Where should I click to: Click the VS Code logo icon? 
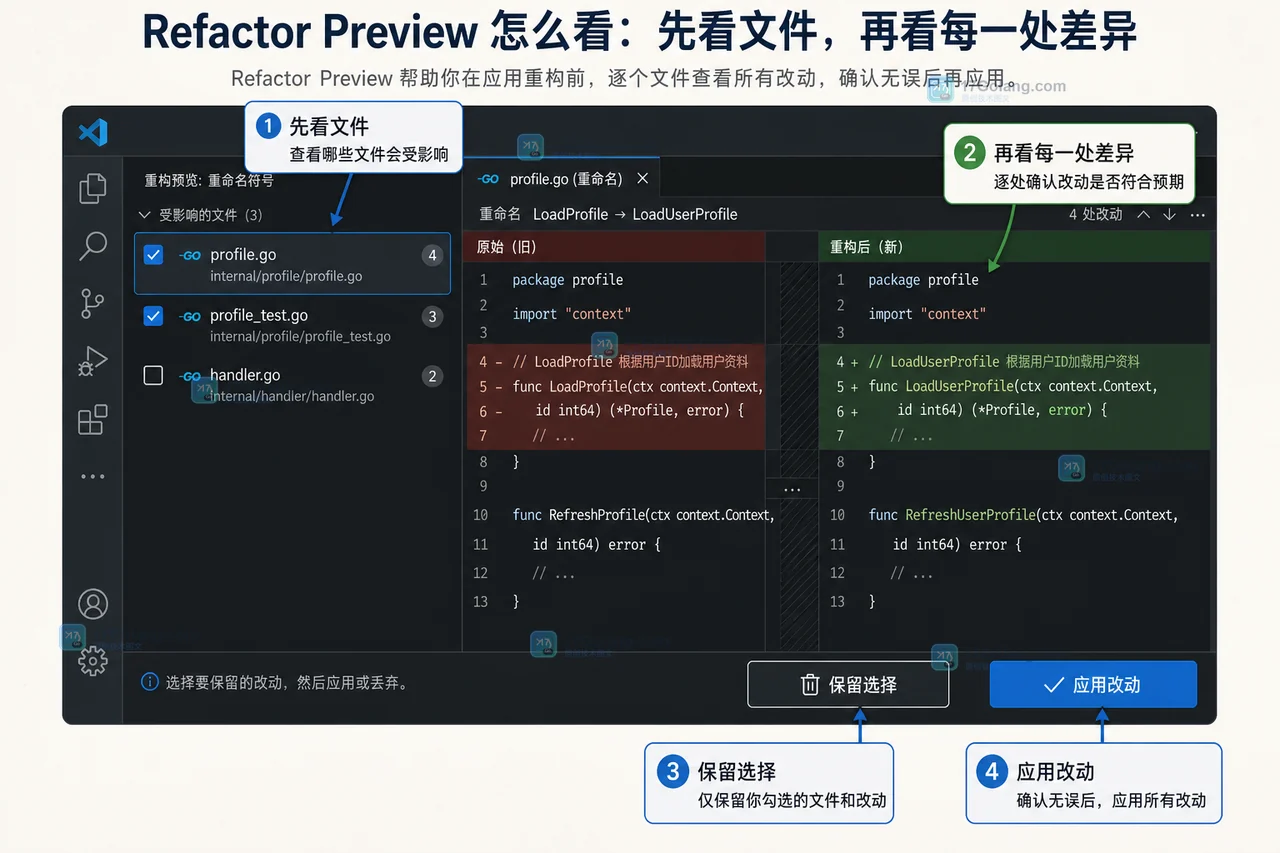pyautogui.click(x=93, y=132)
